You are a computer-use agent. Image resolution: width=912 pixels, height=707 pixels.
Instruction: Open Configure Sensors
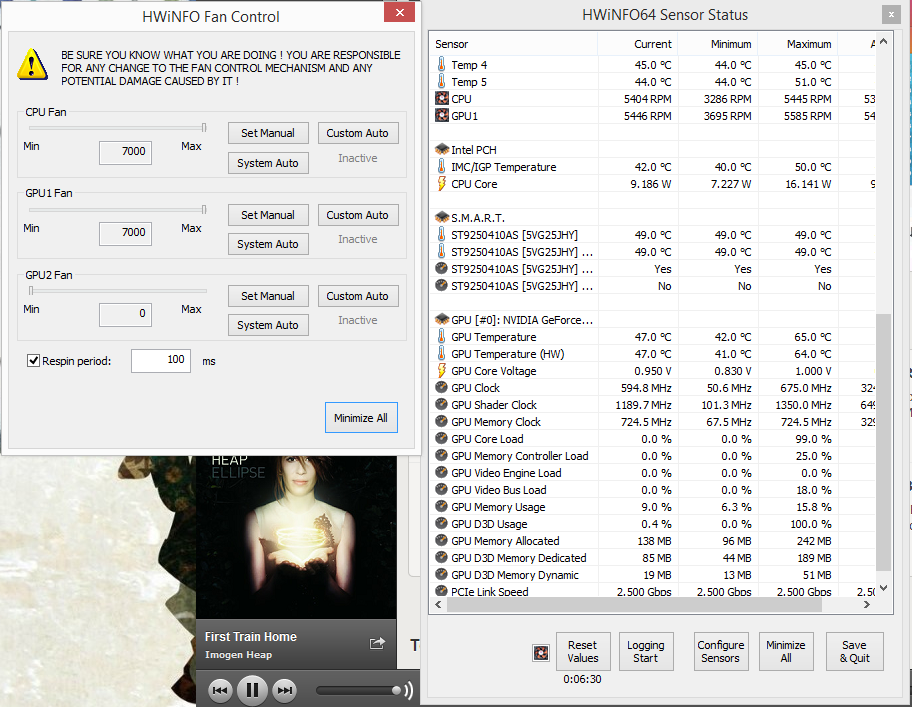click(721, 651)
